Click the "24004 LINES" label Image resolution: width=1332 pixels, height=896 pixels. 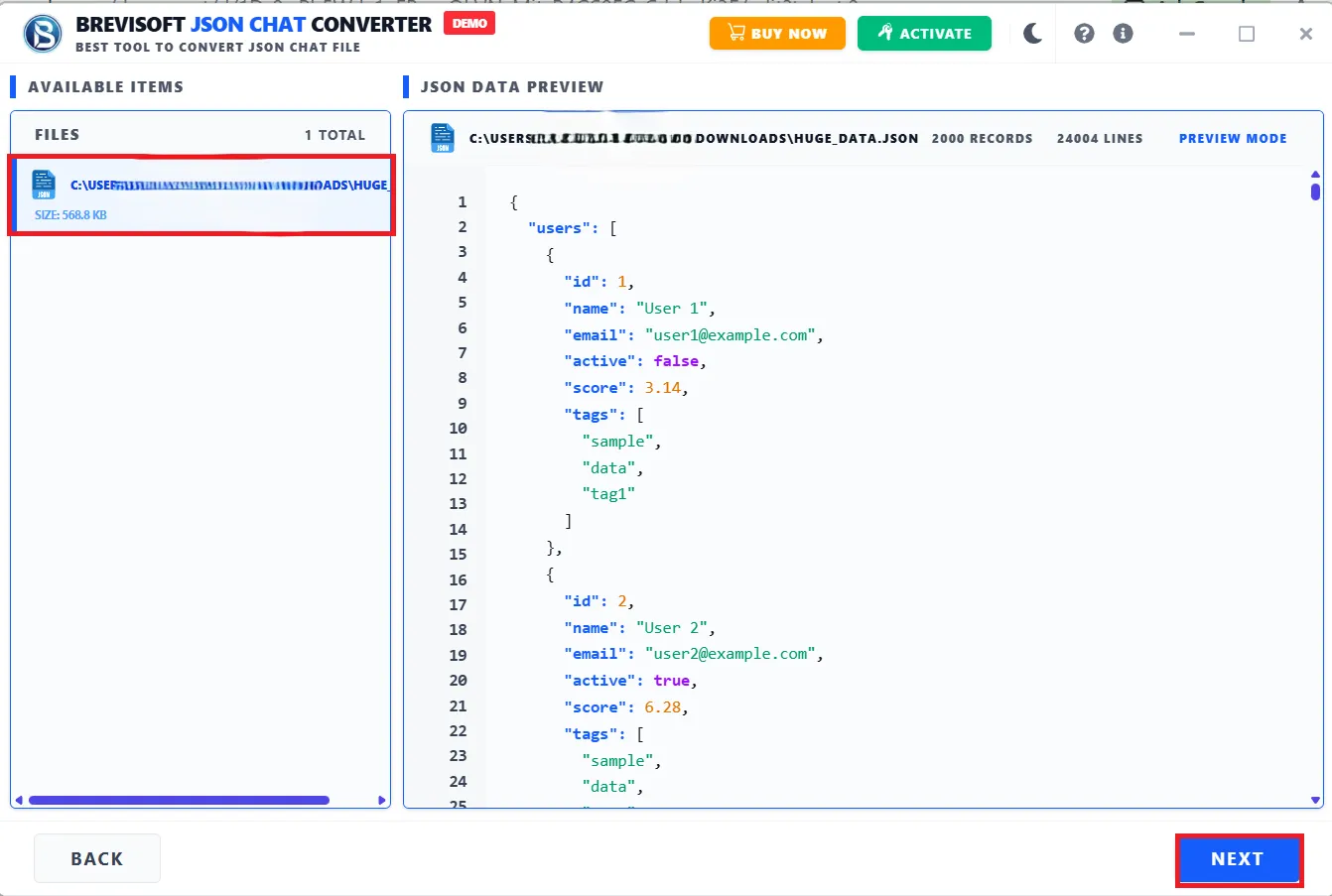click(1100, 139)
